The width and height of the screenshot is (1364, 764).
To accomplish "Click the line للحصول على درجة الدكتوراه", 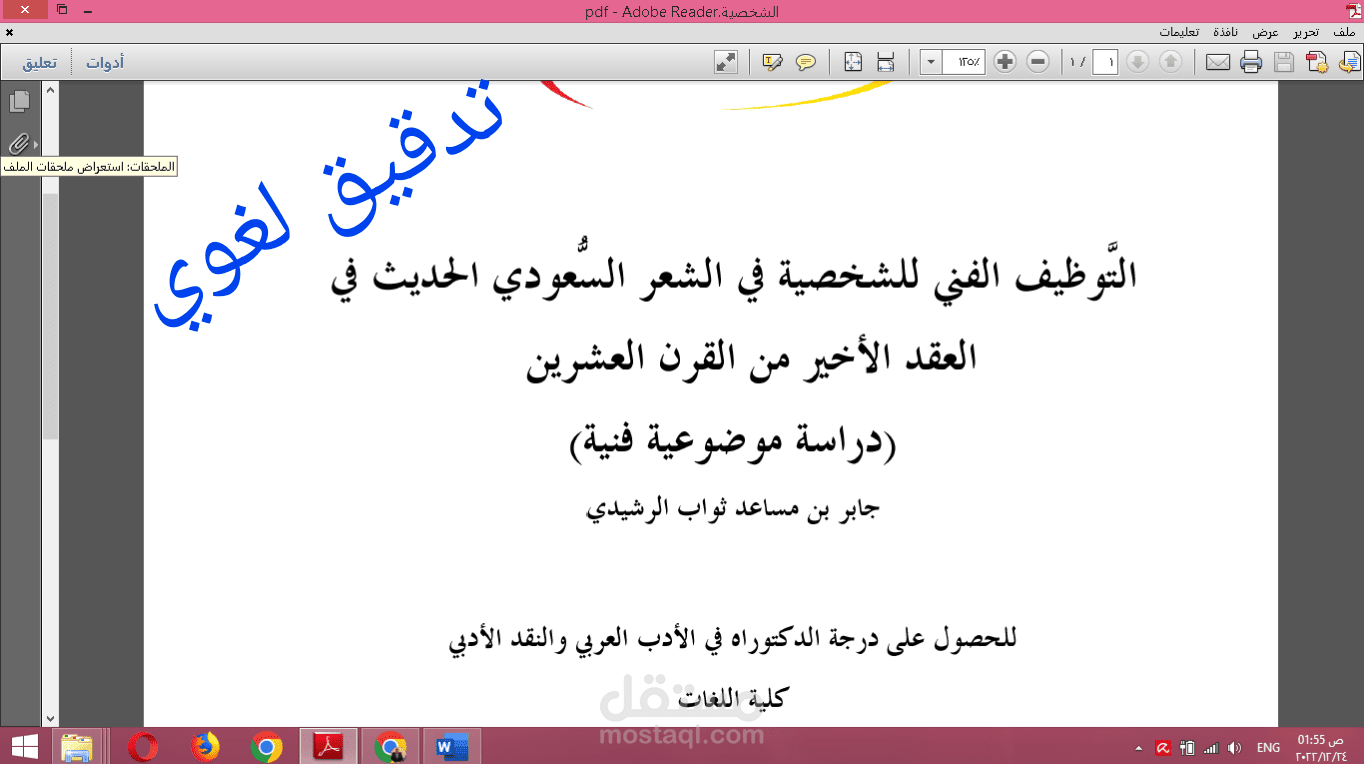I will tap(733, 640).
